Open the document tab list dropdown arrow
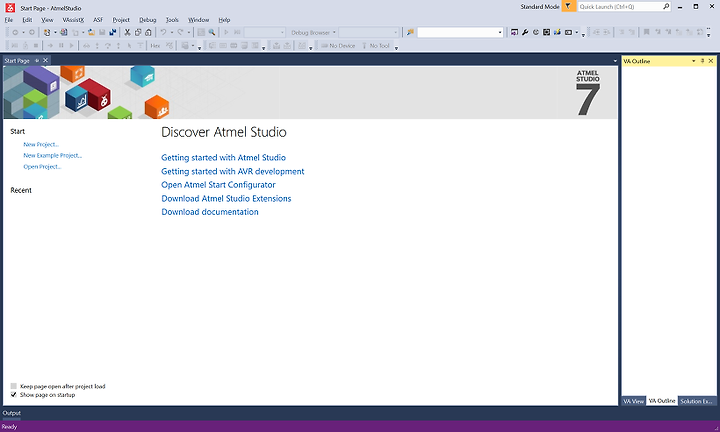720x432 pixels. [x=615, y=61]
